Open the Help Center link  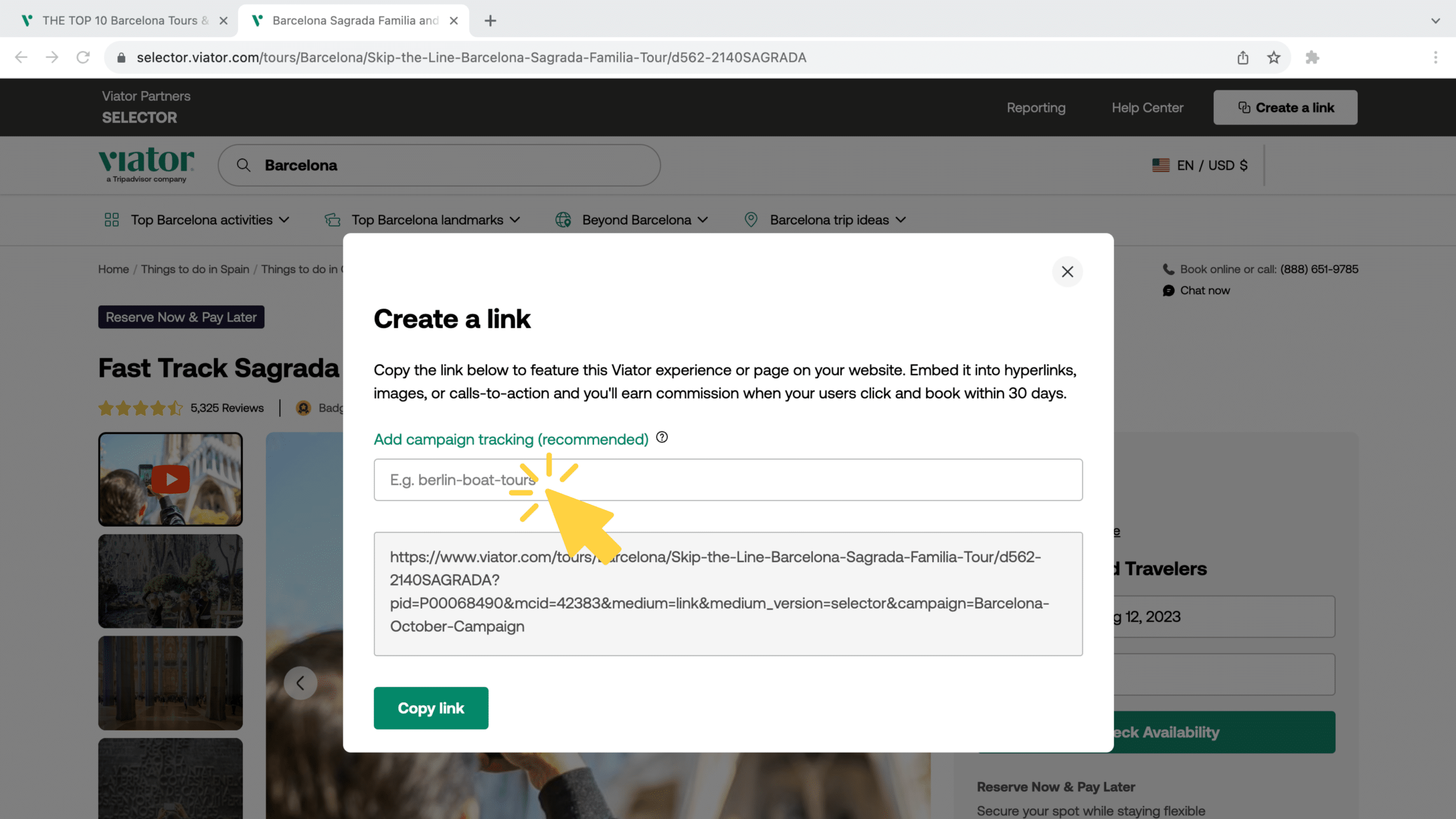point(1148,108)
